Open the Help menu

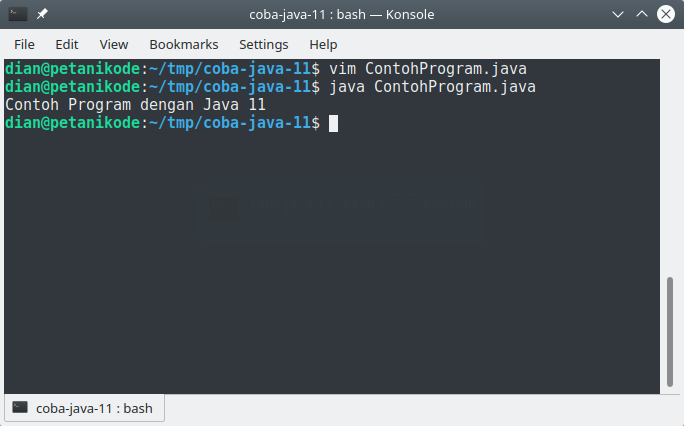[x=323, y=44]
